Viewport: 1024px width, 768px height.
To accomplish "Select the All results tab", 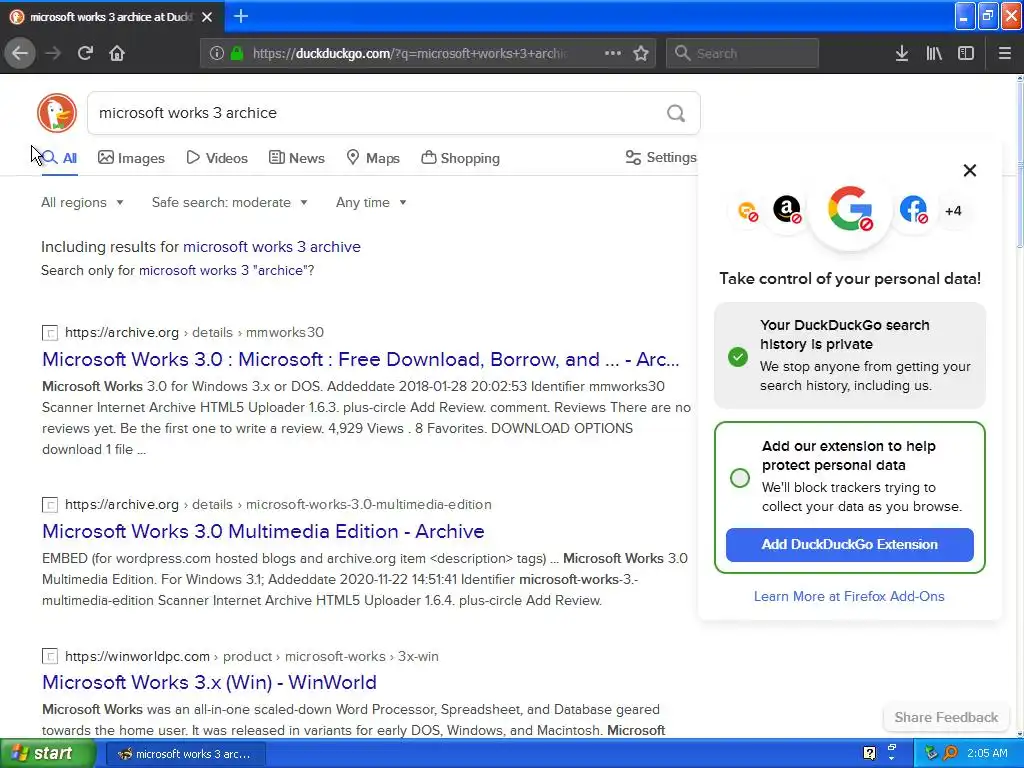I will tap(60, 158).
